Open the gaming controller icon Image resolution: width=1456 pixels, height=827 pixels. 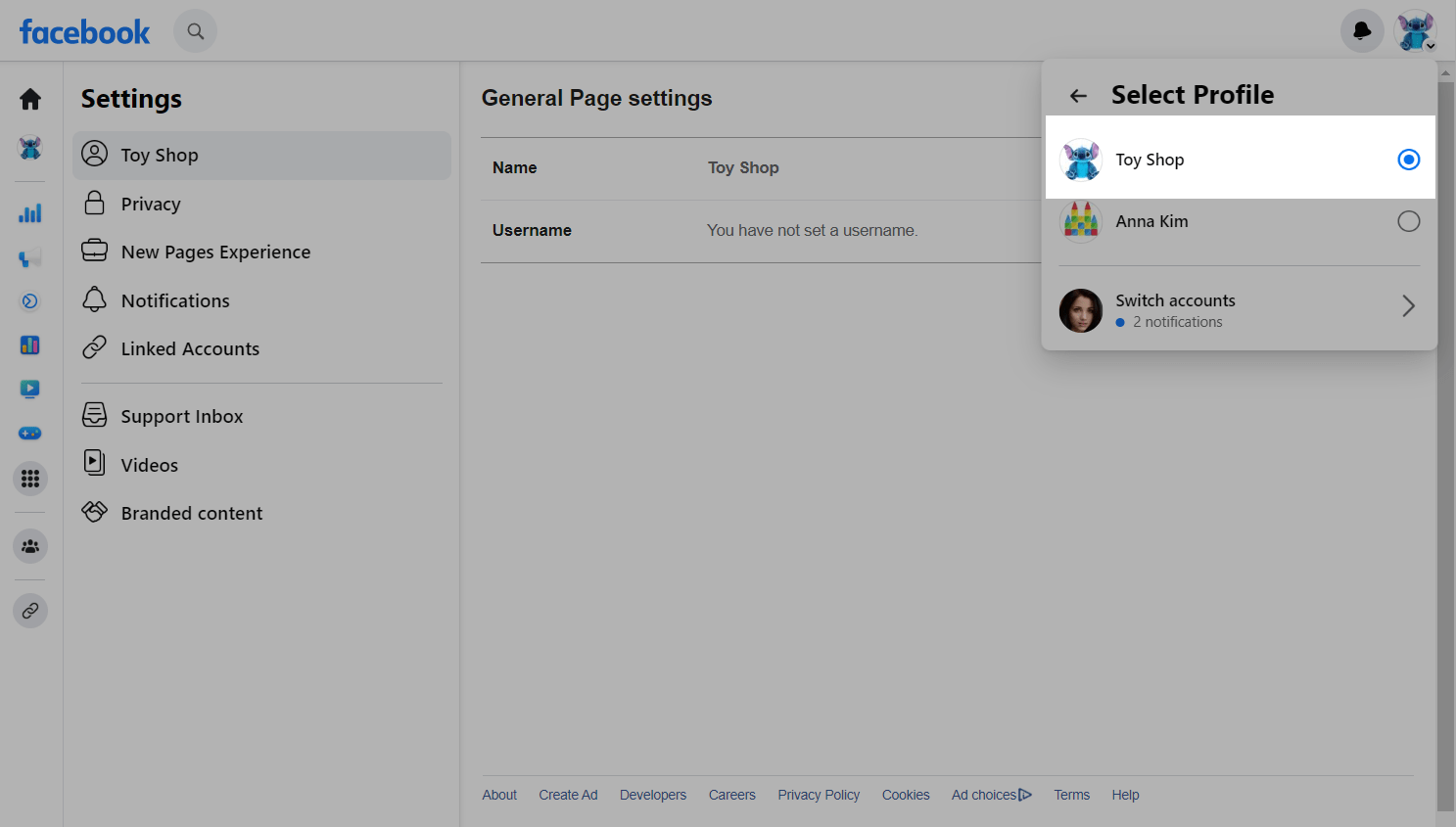(30, 433)
